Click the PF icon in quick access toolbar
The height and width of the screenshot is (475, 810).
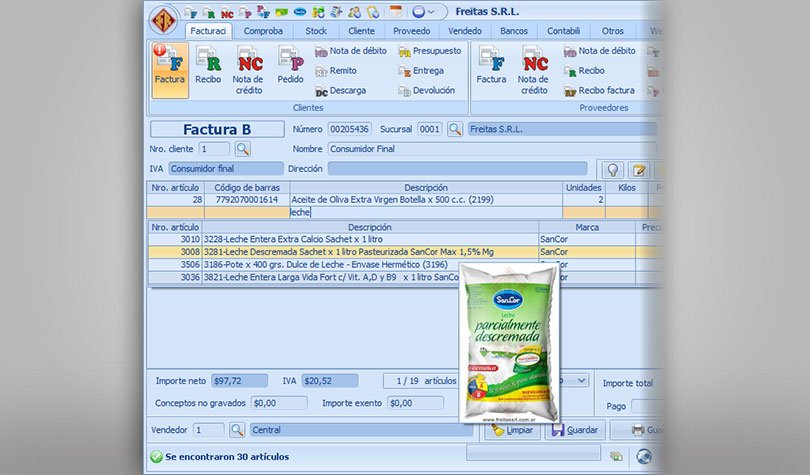(x=263, y=11)
